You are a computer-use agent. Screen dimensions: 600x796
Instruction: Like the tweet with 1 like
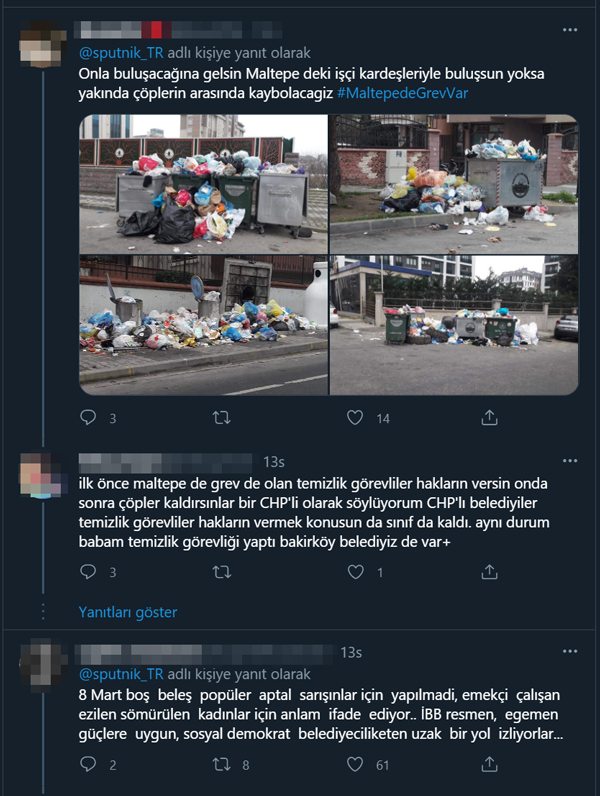click(x=355, y=572)
